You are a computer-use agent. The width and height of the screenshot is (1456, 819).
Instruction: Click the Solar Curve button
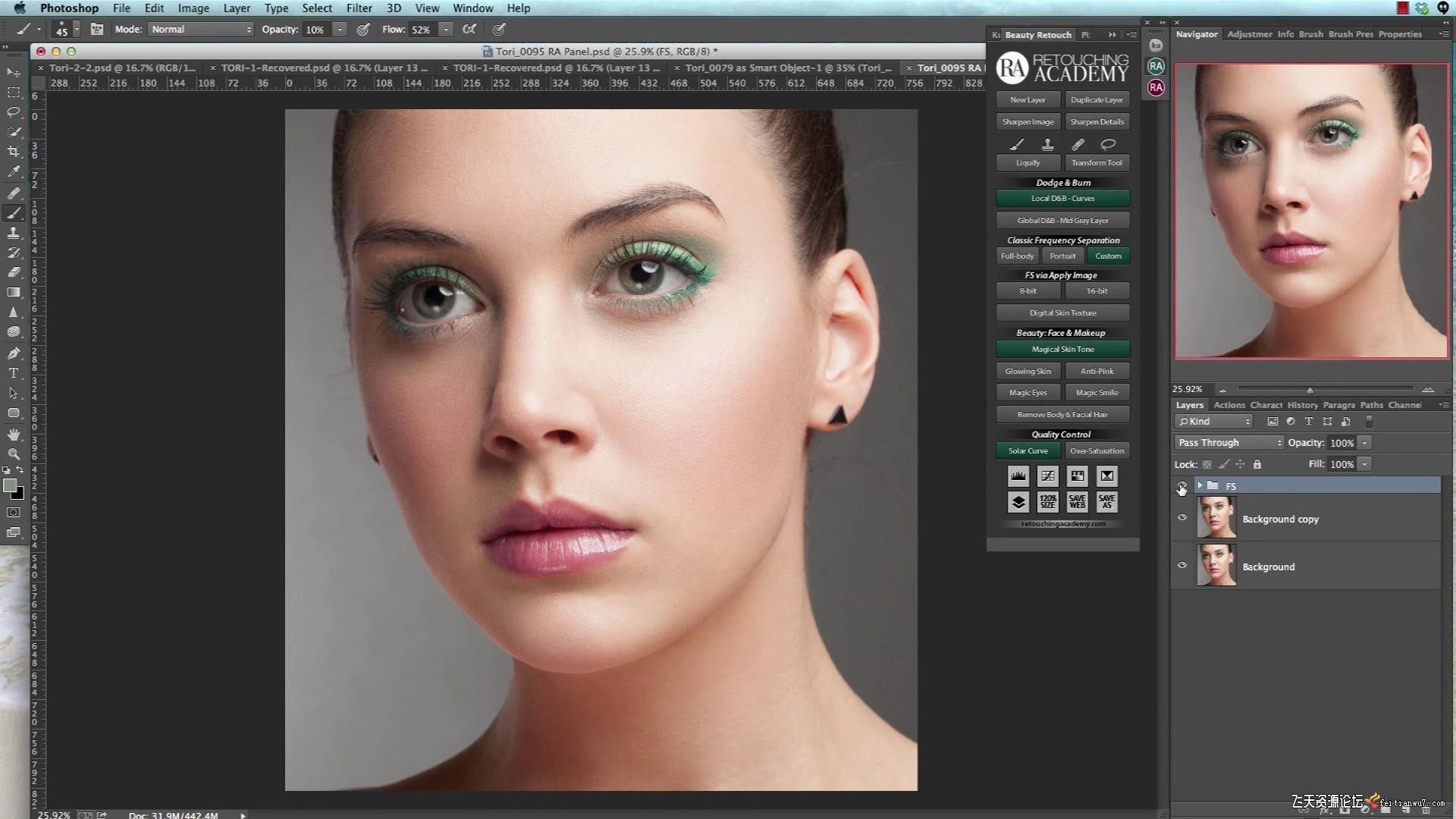1028,450
